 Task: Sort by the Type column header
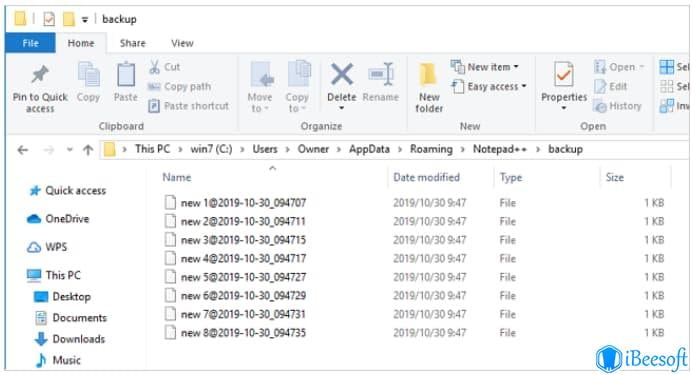511,177
